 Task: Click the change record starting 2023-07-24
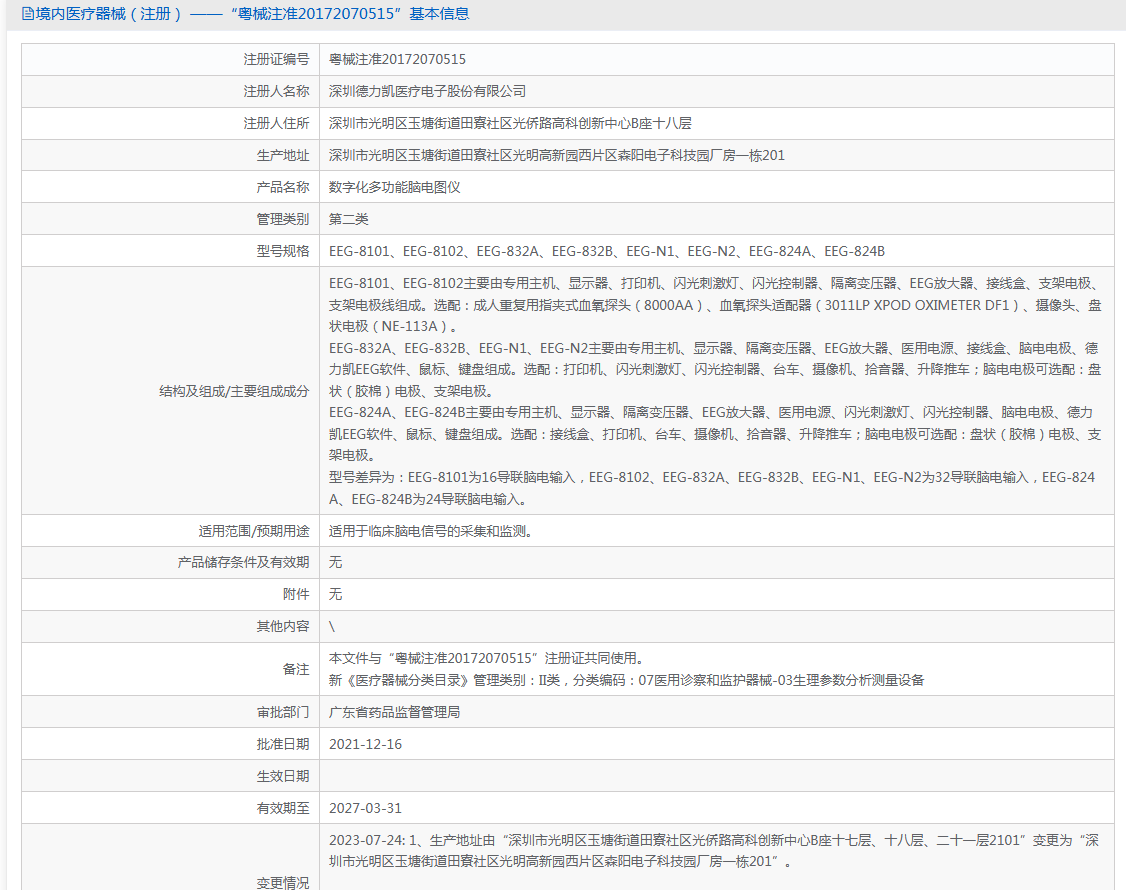pyautogui.click(x=714, y=851)
